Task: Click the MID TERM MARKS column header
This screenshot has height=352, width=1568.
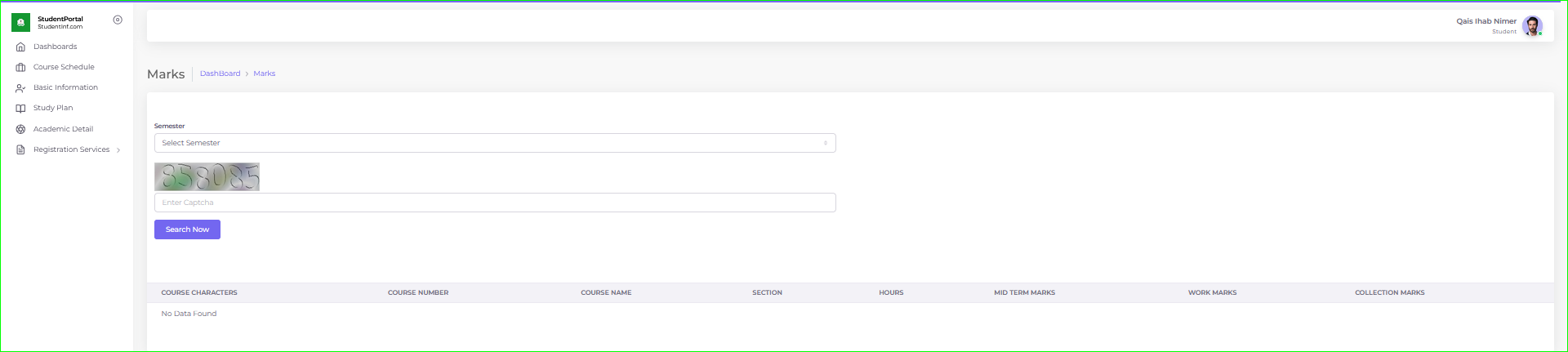Action: [x=1024, y=292]
